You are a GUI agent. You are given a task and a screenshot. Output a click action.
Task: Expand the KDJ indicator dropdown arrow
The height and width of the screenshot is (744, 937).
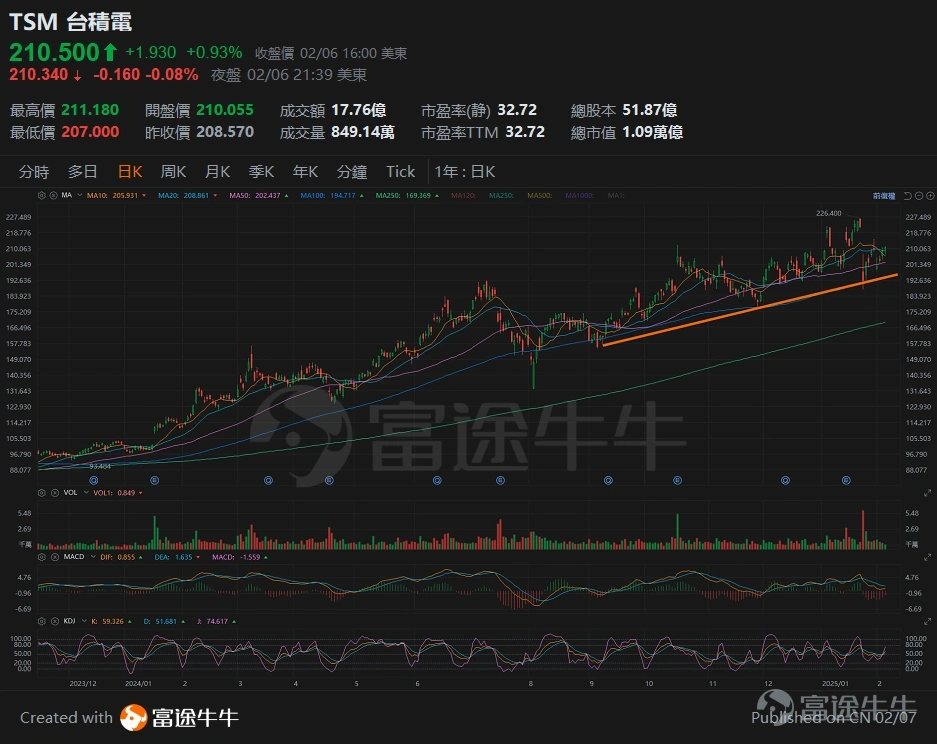point(84,621)
